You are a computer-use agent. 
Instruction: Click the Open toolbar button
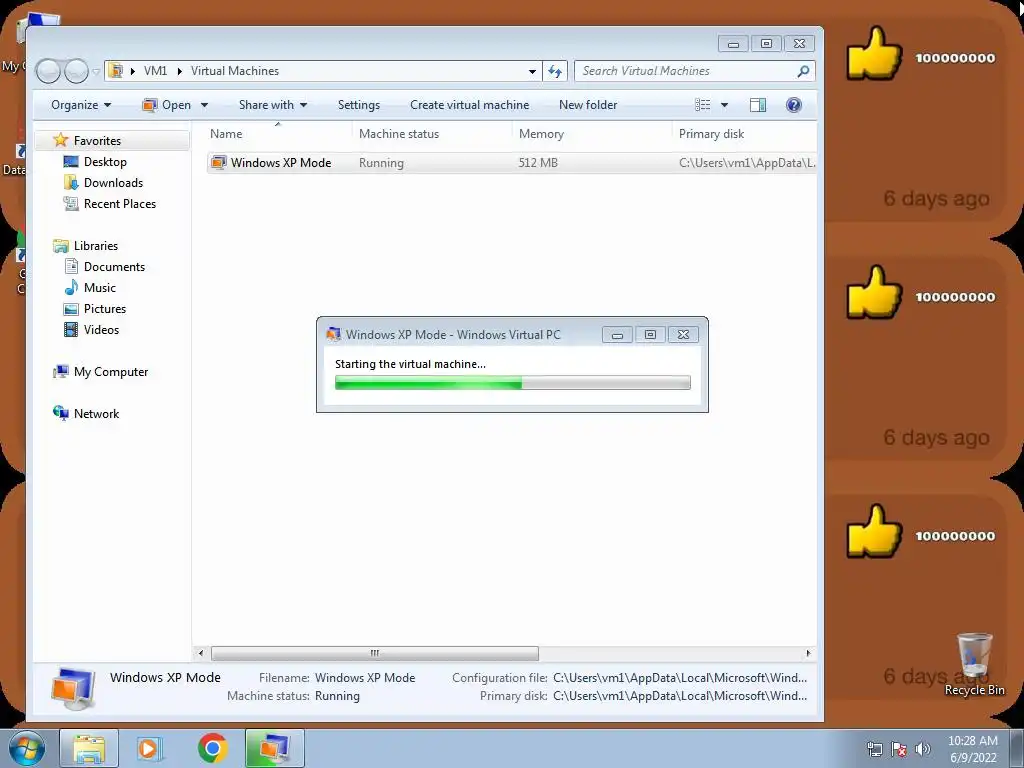click(167, 105)
